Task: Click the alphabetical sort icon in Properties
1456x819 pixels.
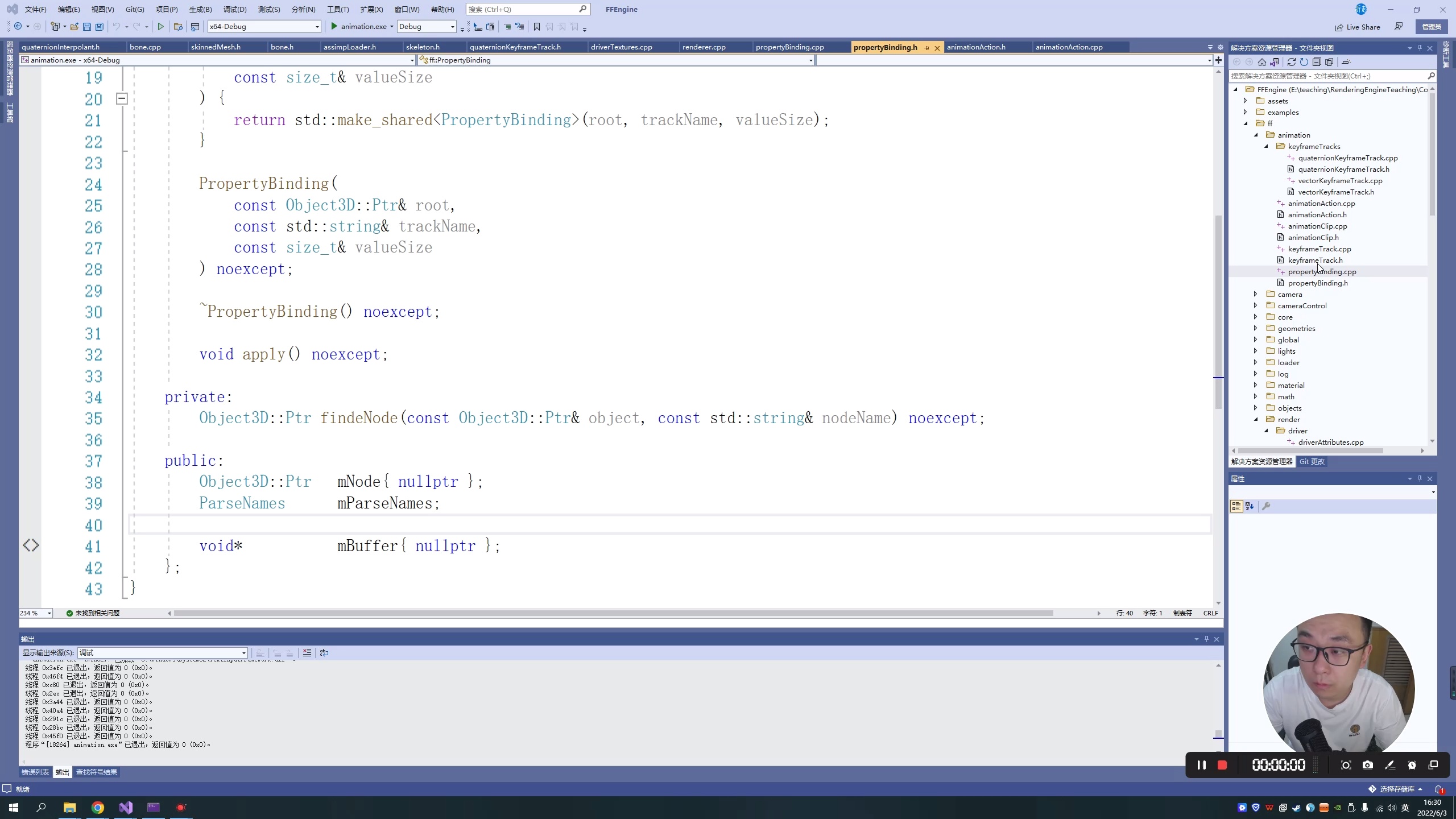Action: click(x=1250, y=506)
